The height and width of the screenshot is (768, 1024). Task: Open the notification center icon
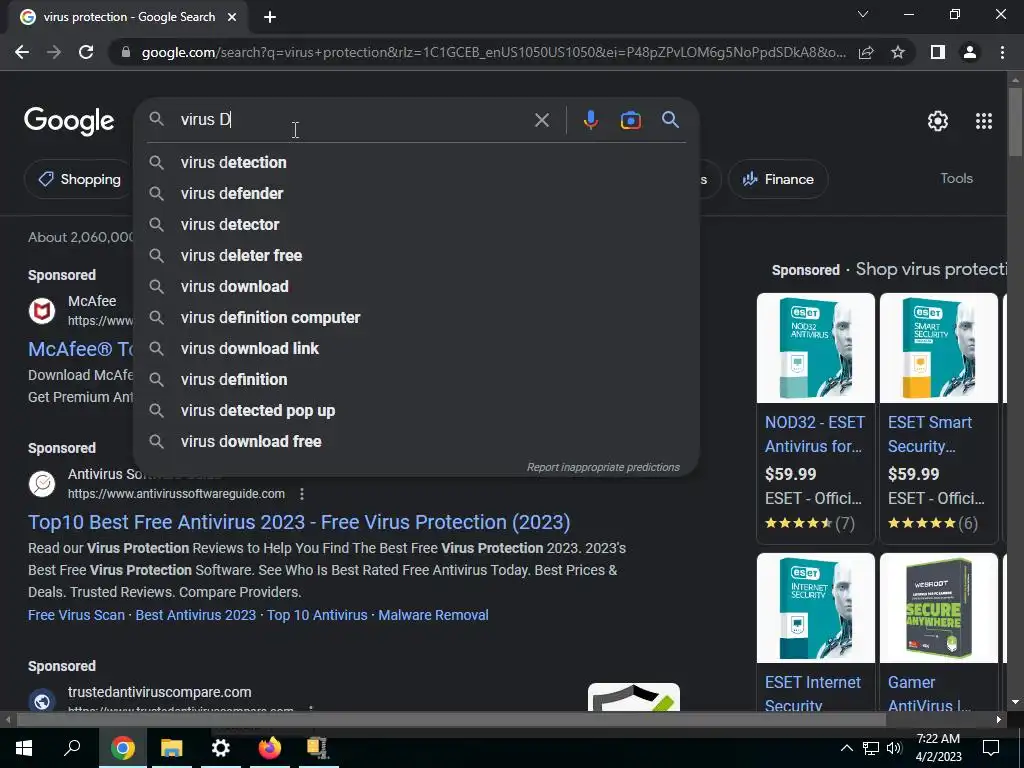(x=991, y=748)
